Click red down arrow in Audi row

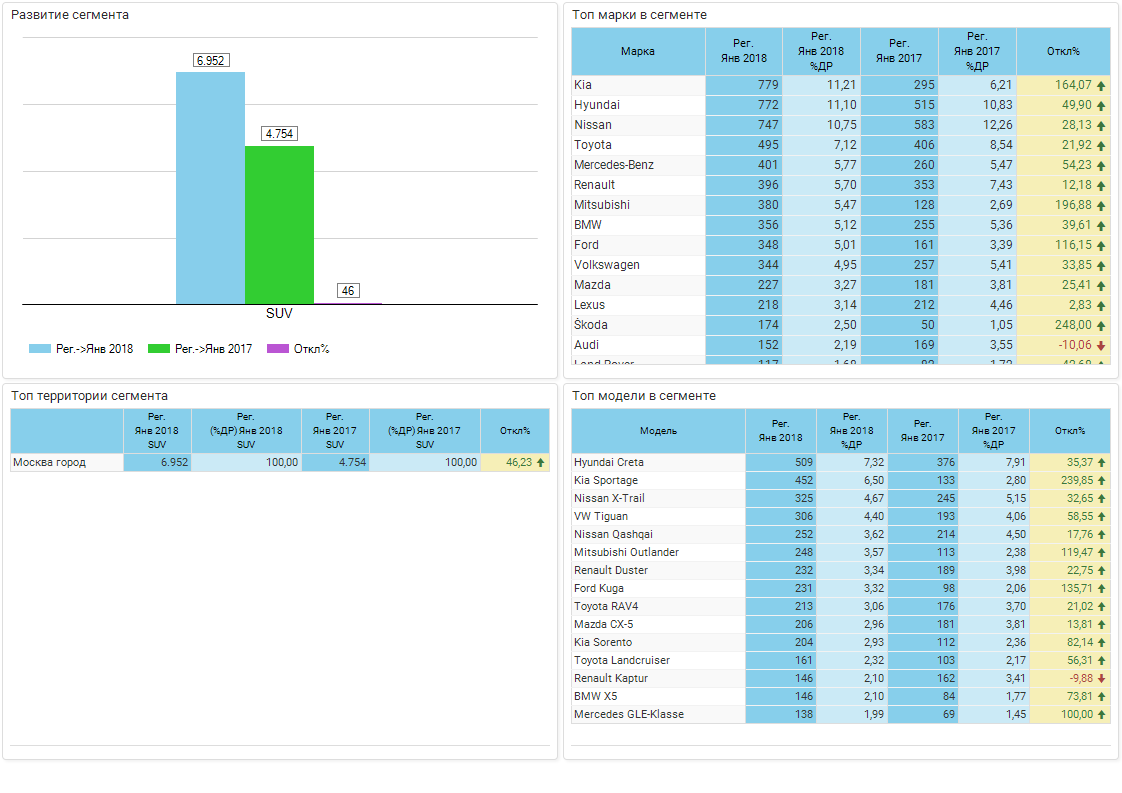tap(1101, 346)
